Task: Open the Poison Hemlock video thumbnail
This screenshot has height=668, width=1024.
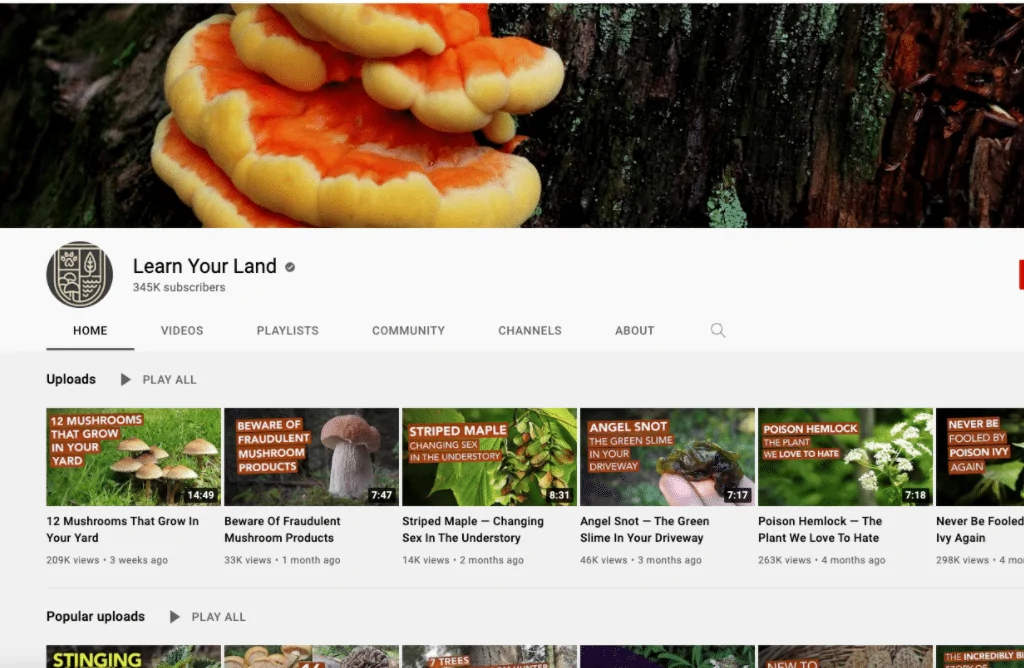Action: tap(845, 457)
